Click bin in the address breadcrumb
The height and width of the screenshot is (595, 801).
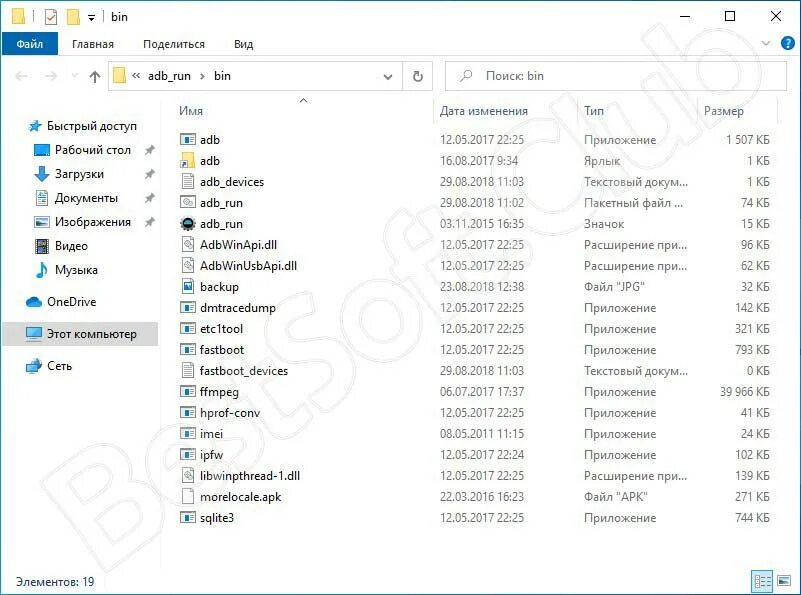[x=222, y=76]
